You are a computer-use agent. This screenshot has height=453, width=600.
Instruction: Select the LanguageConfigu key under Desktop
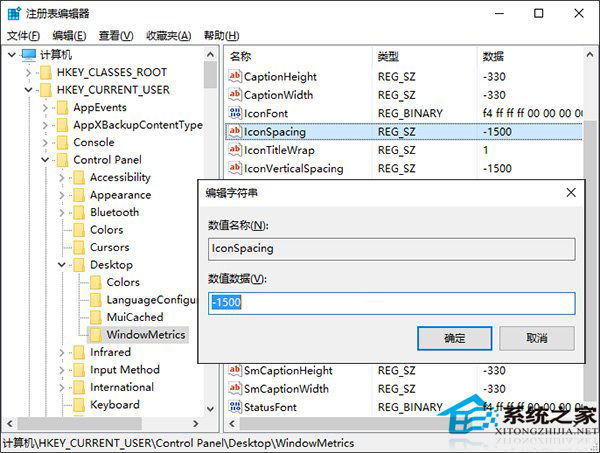[151, 300]
